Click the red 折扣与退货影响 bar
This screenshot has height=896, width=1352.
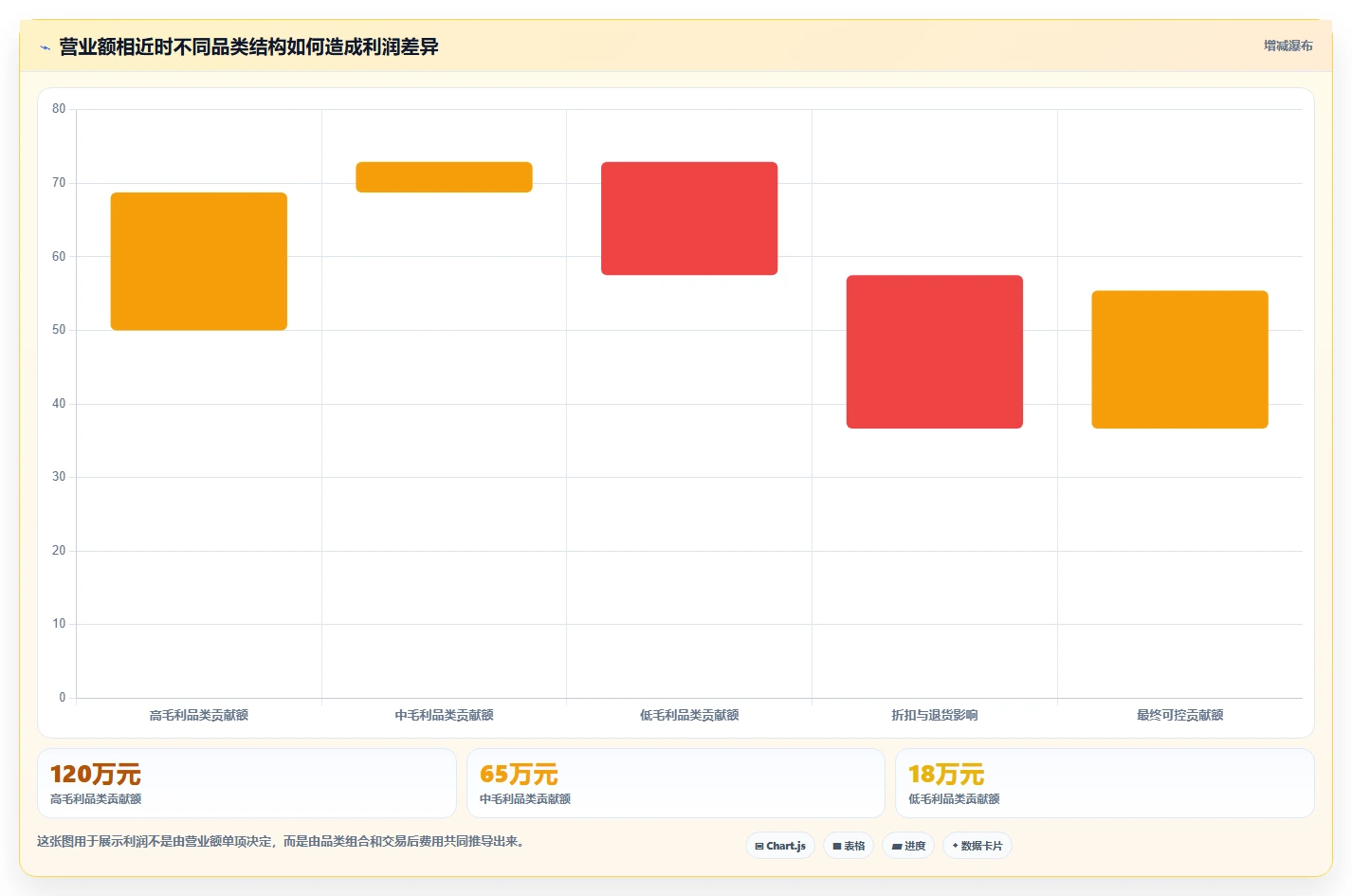[x=935, y=352]
